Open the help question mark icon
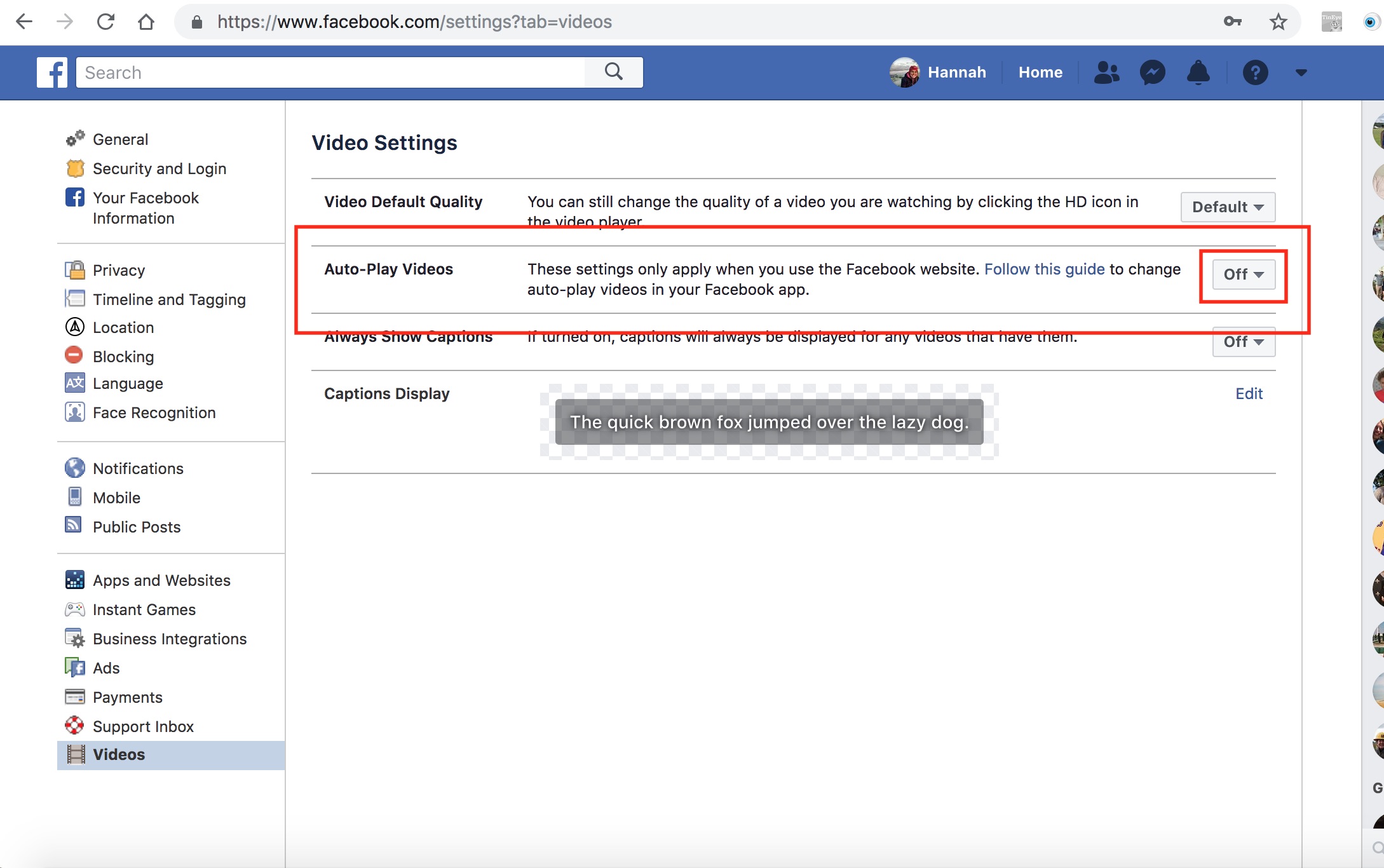The width and height of the screenshot is (1384, 868). coord(1255,72)
